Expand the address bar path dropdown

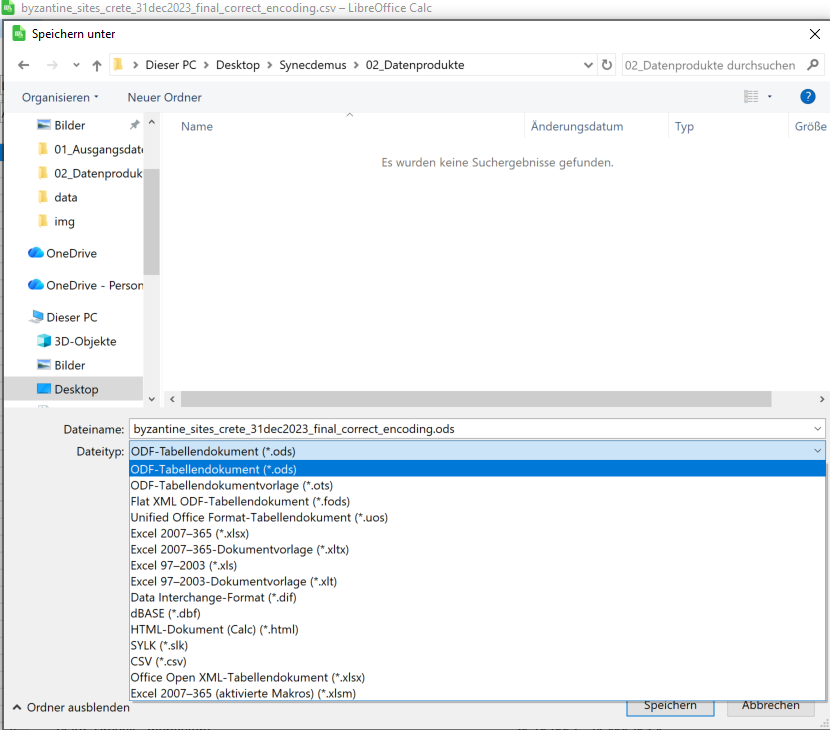[x=588, y=65]
